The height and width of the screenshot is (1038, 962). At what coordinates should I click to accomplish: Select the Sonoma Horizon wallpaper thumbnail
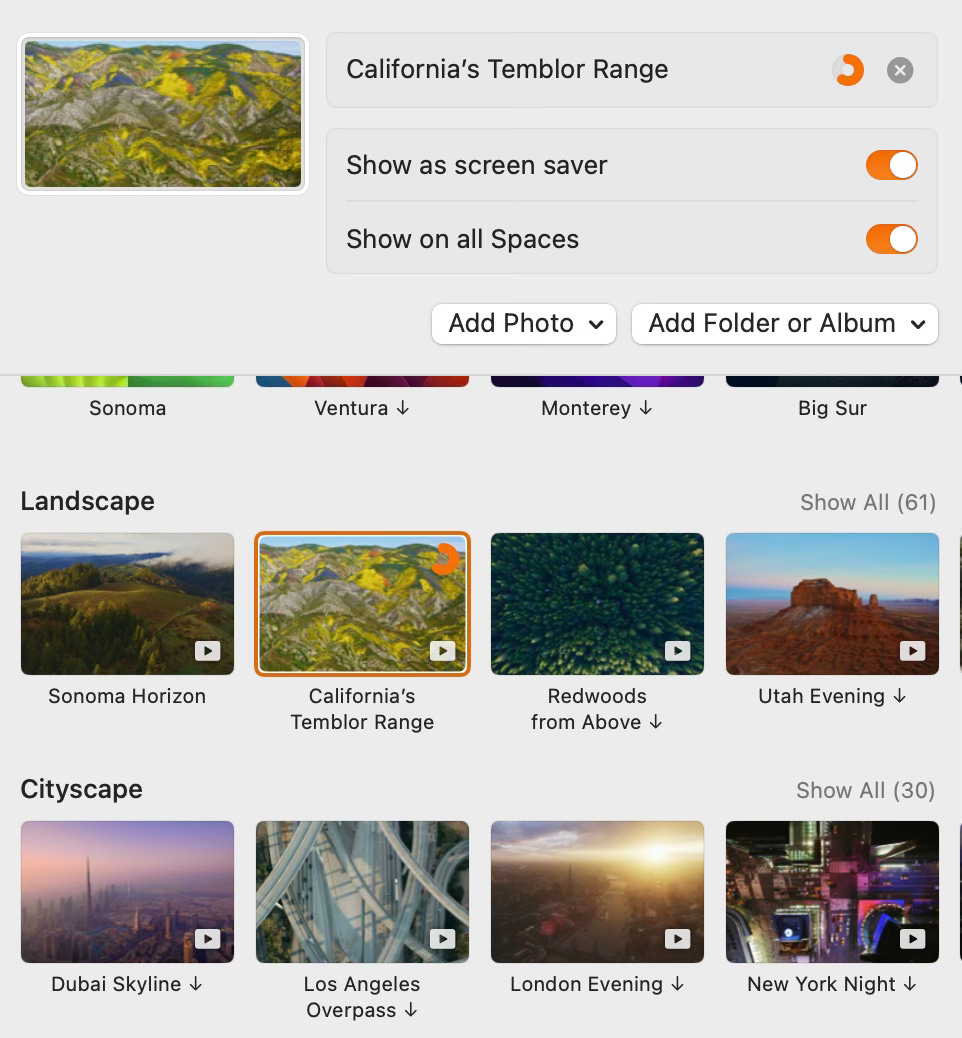127,604
